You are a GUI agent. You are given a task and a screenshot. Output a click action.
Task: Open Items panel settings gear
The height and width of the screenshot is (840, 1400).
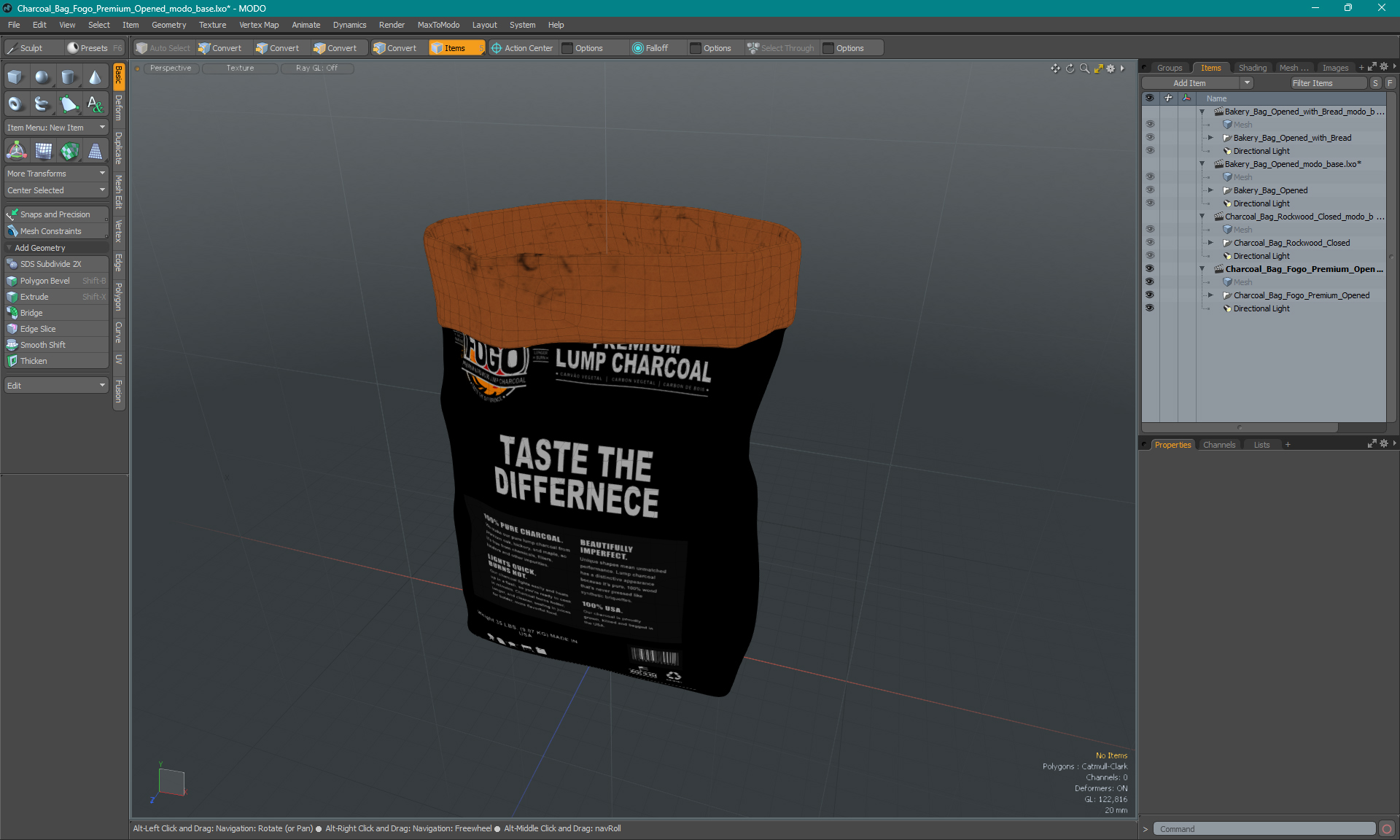1384,67
